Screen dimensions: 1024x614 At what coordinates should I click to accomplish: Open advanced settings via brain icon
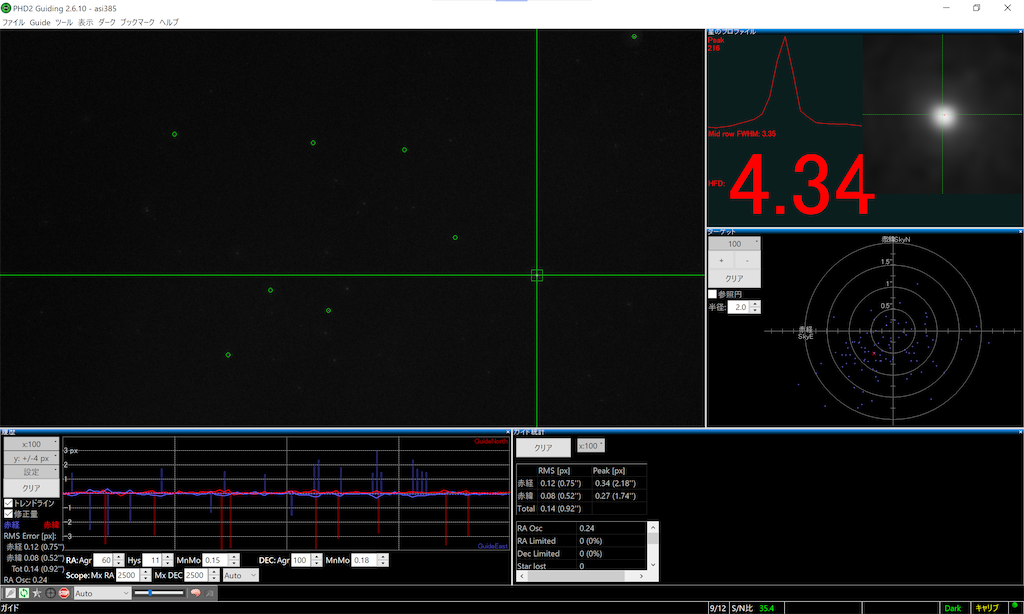(195, 593)
